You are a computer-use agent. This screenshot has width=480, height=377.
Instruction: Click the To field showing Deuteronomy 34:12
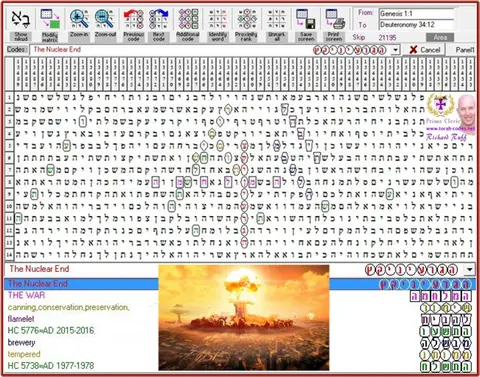pos(416,25)
